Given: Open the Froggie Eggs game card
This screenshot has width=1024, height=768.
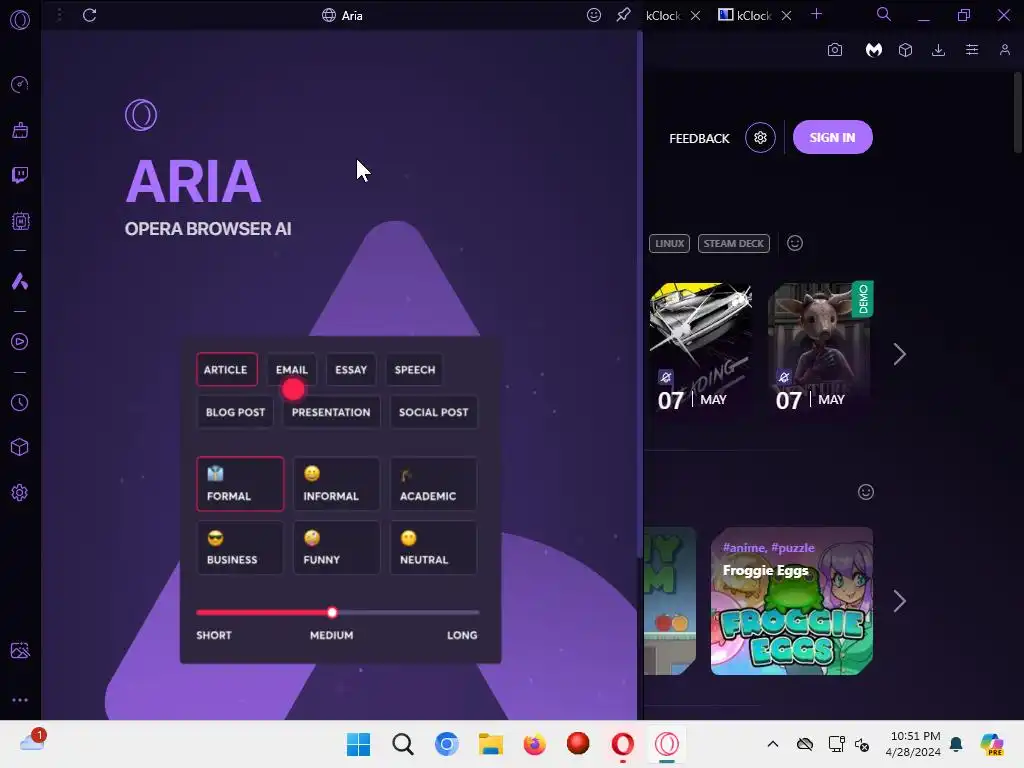Looking at the screenshot, I should coord(792,601).
